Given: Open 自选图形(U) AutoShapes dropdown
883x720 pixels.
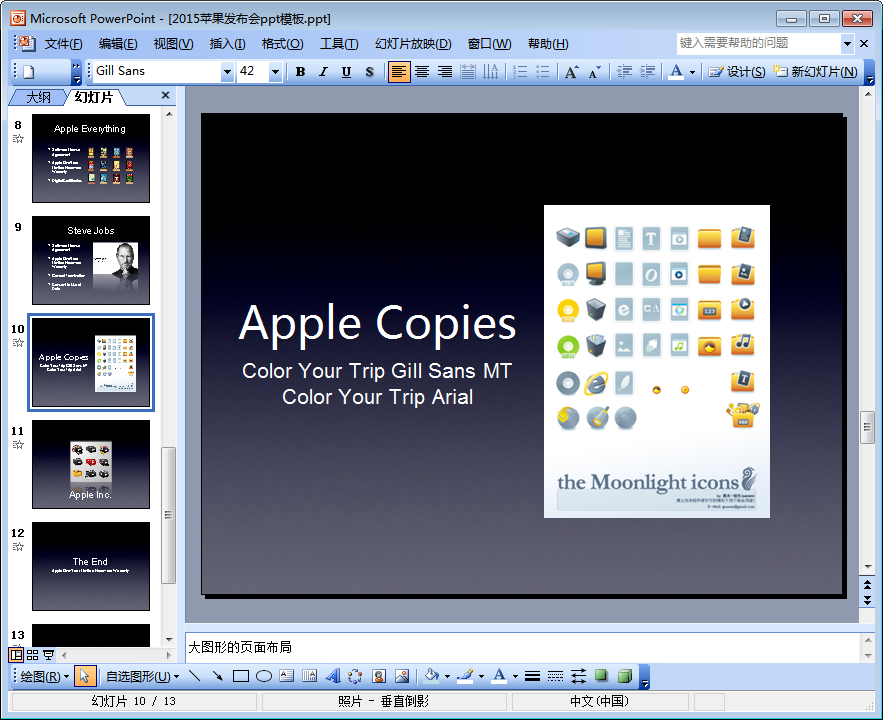Looking at the screenshot, I should pyautogui.click(x=142, y=676).
